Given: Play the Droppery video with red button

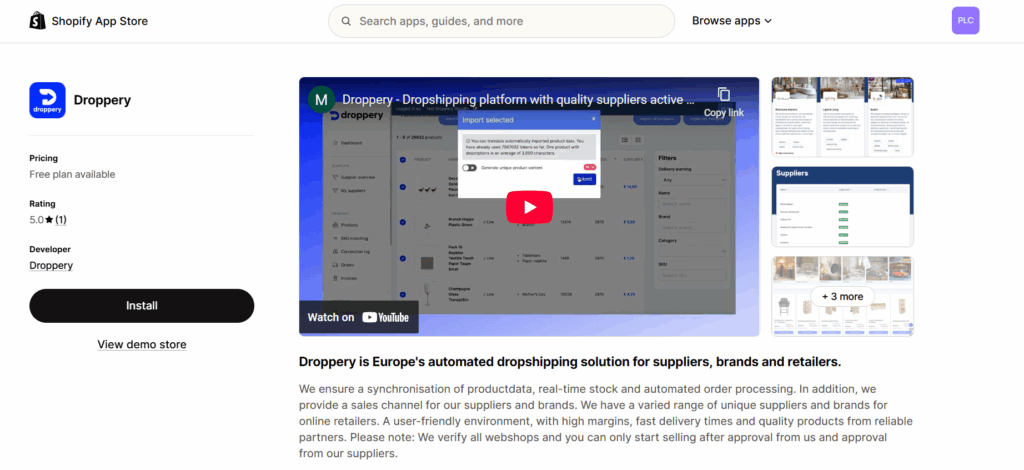Looking at the screenshot, I should pyautogui.click(x=529, y=207).
